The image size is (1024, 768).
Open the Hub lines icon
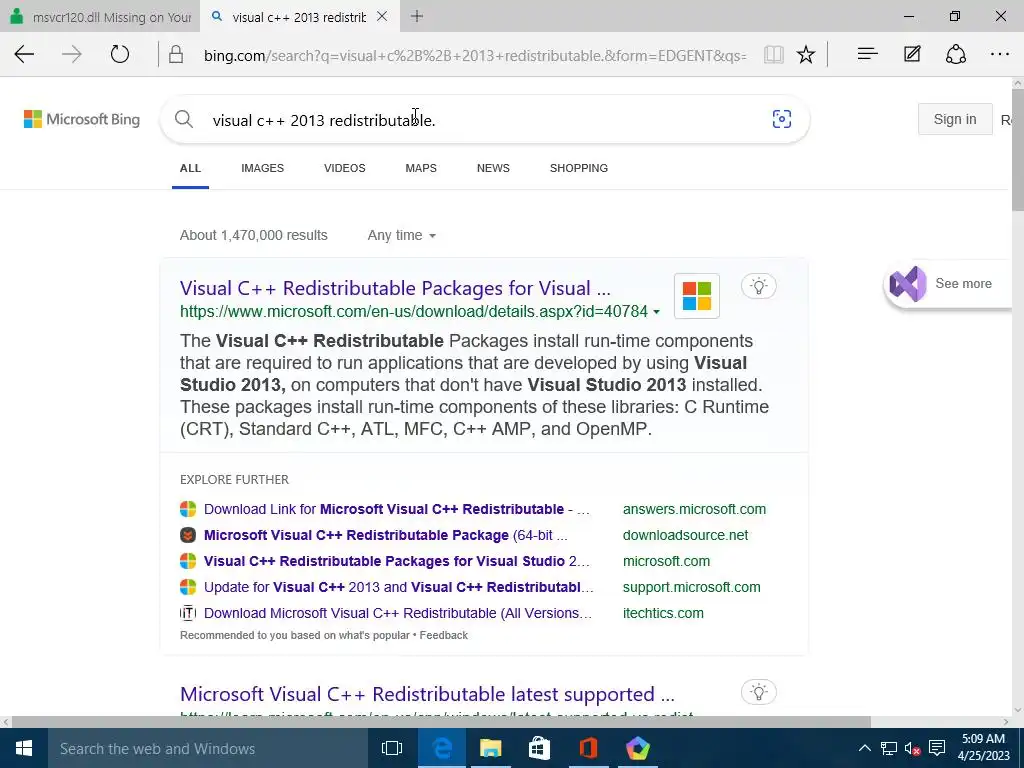click(867, 54)
